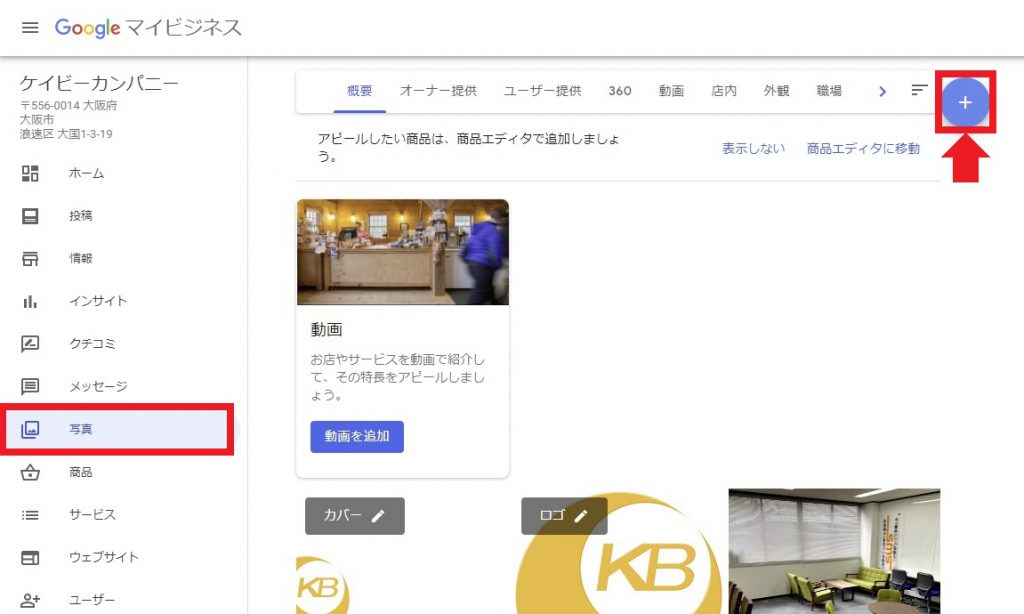Click pencil icon on ロゴ button
The width and height of the screenshot is (1024, 614).
[581, 516]
